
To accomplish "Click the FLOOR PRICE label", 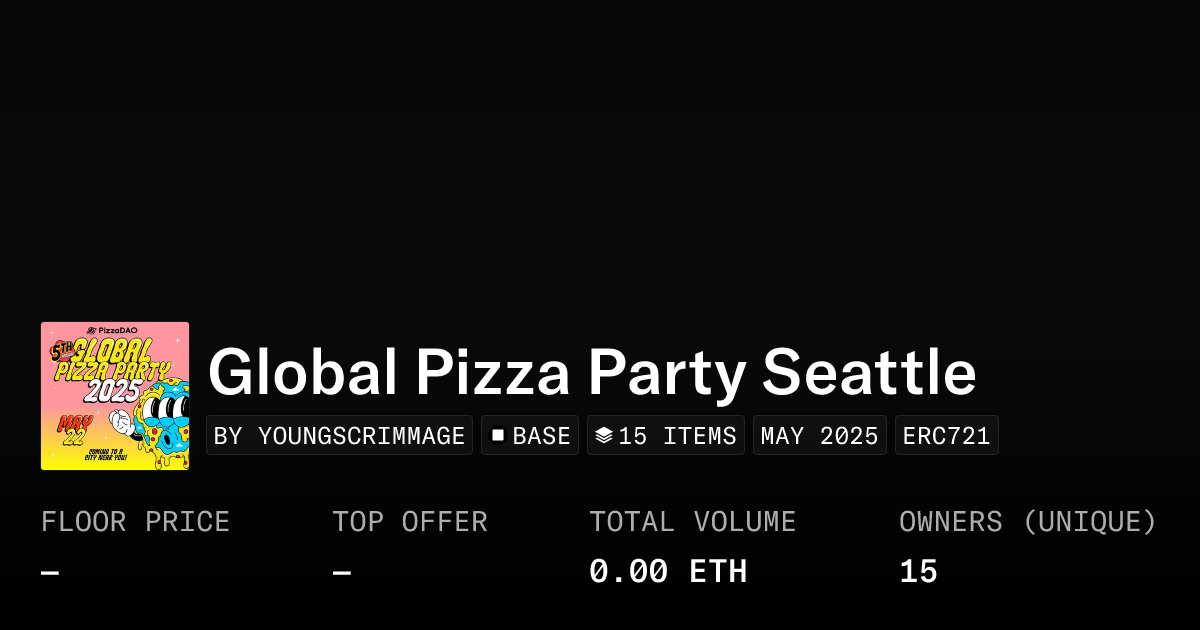I will (x=135, y=522).
